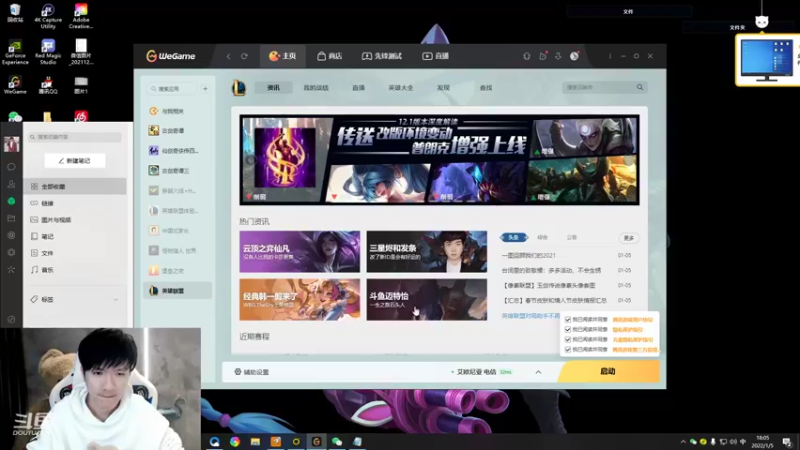Open the WeGame three-dot menu
Screen dimensions: 800x450
pos(610,56)
